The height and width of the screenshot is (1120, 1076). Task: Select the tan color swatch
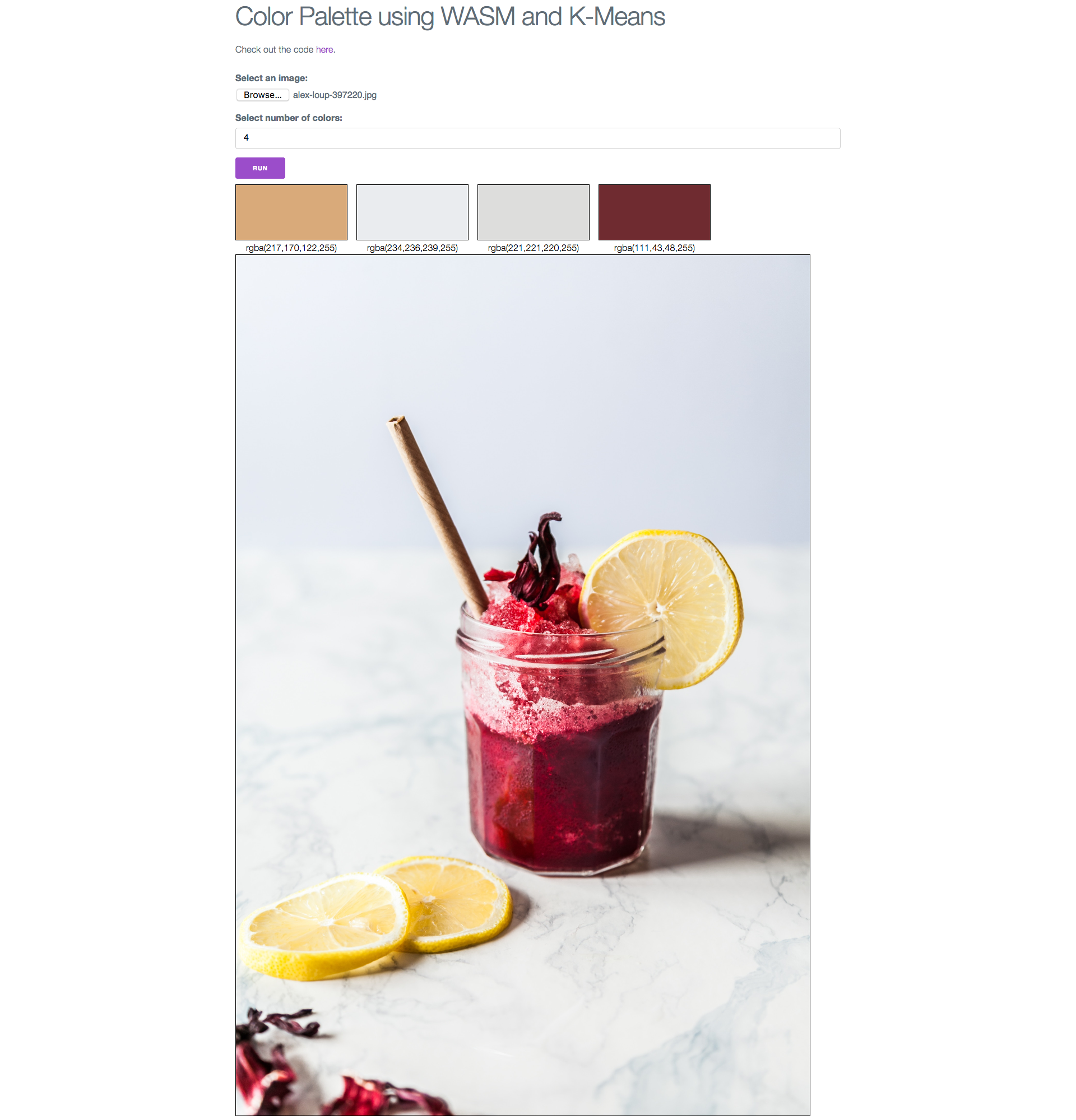click(291, 212)
